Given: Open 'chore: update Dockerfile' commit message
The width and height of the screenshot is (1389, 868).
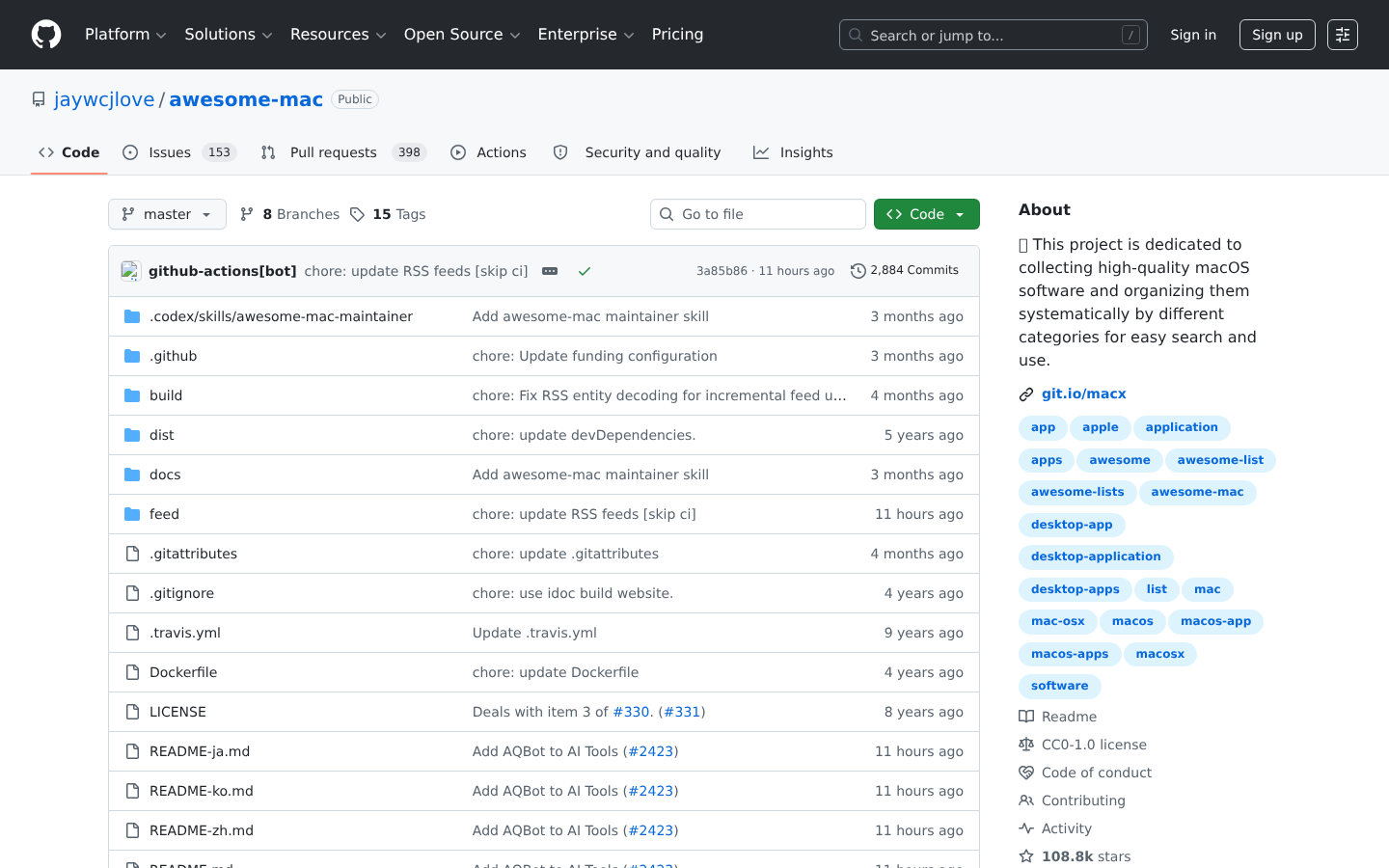Looking at the screenshot, I should [x=556, y=672].
